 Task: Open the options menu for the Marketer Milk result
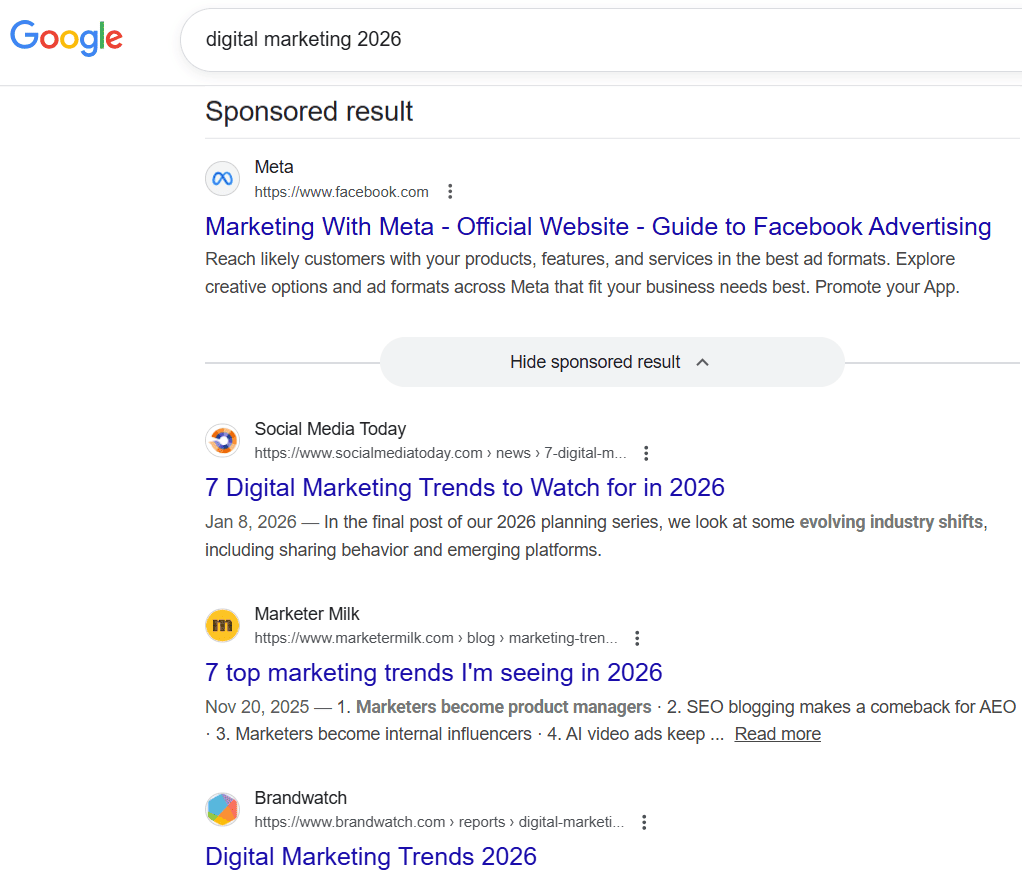(x=637, y=637)
